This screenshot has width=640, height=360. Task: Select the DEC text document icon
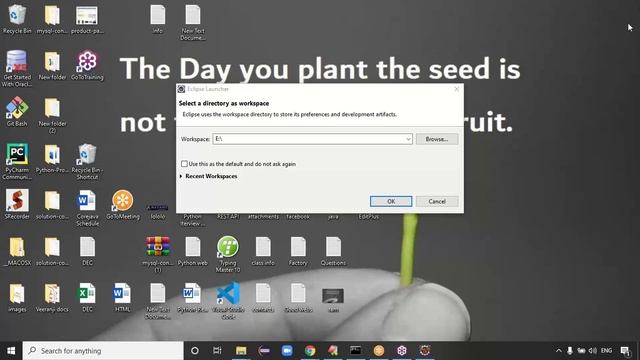(87, 251)
